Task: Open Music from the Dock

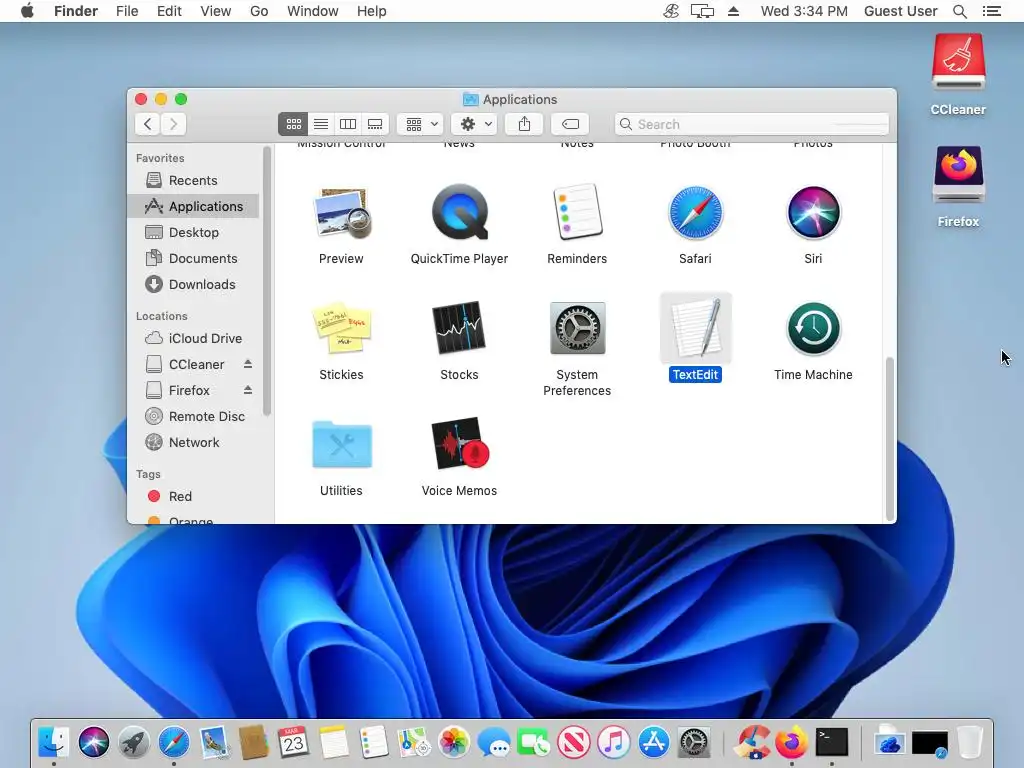Action: 613,743
